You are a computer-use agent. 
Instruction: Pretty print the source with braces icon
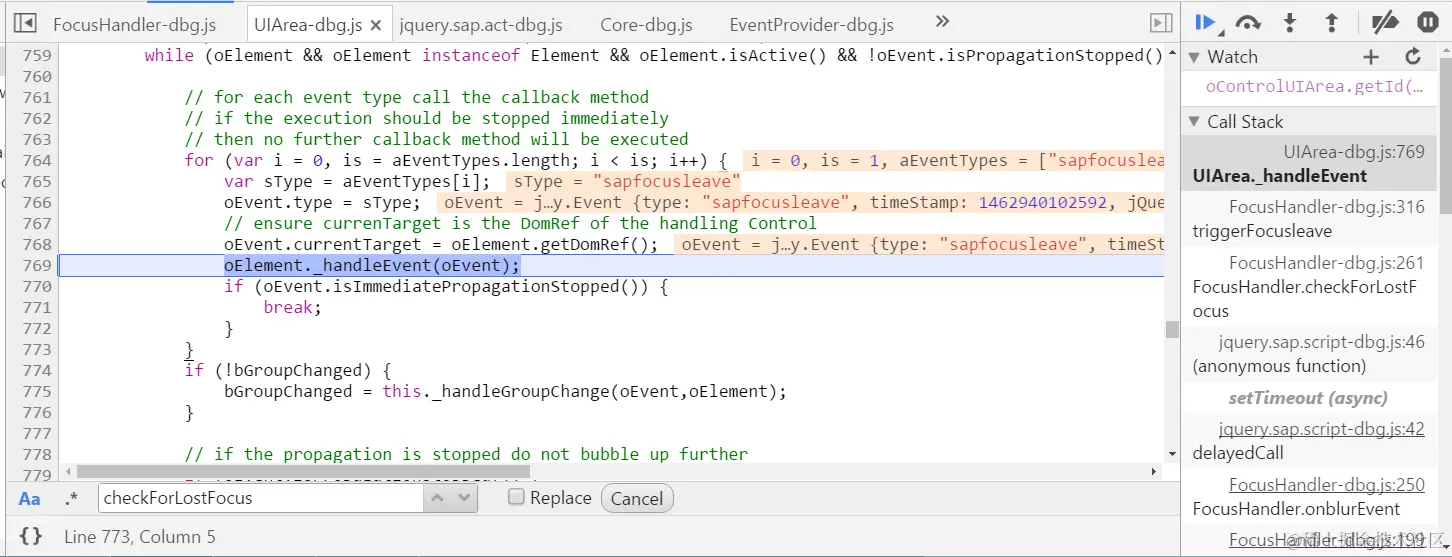(31, 536)
